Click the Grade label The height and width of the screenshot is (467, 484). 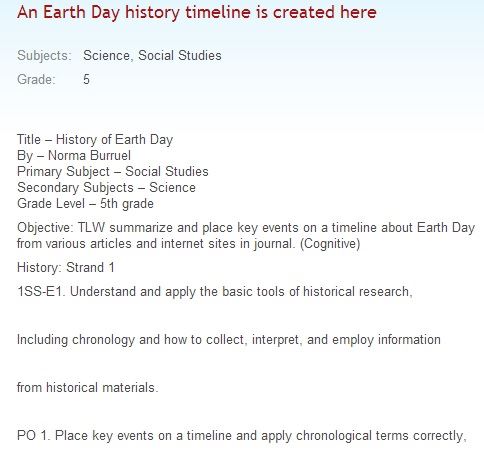pyautogui.click(x=36, y=79)
